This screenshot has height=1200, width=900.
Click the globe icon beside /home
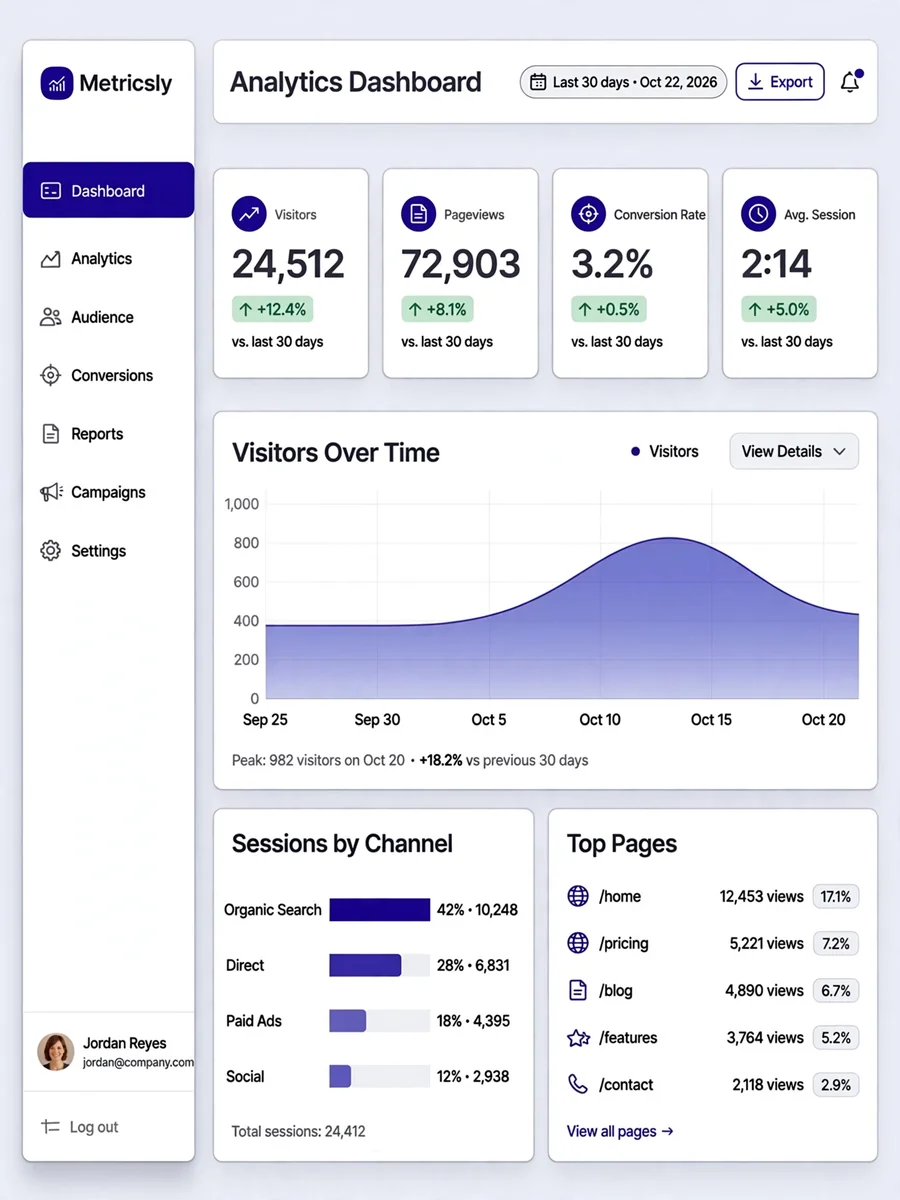click(x=578, y=896)
